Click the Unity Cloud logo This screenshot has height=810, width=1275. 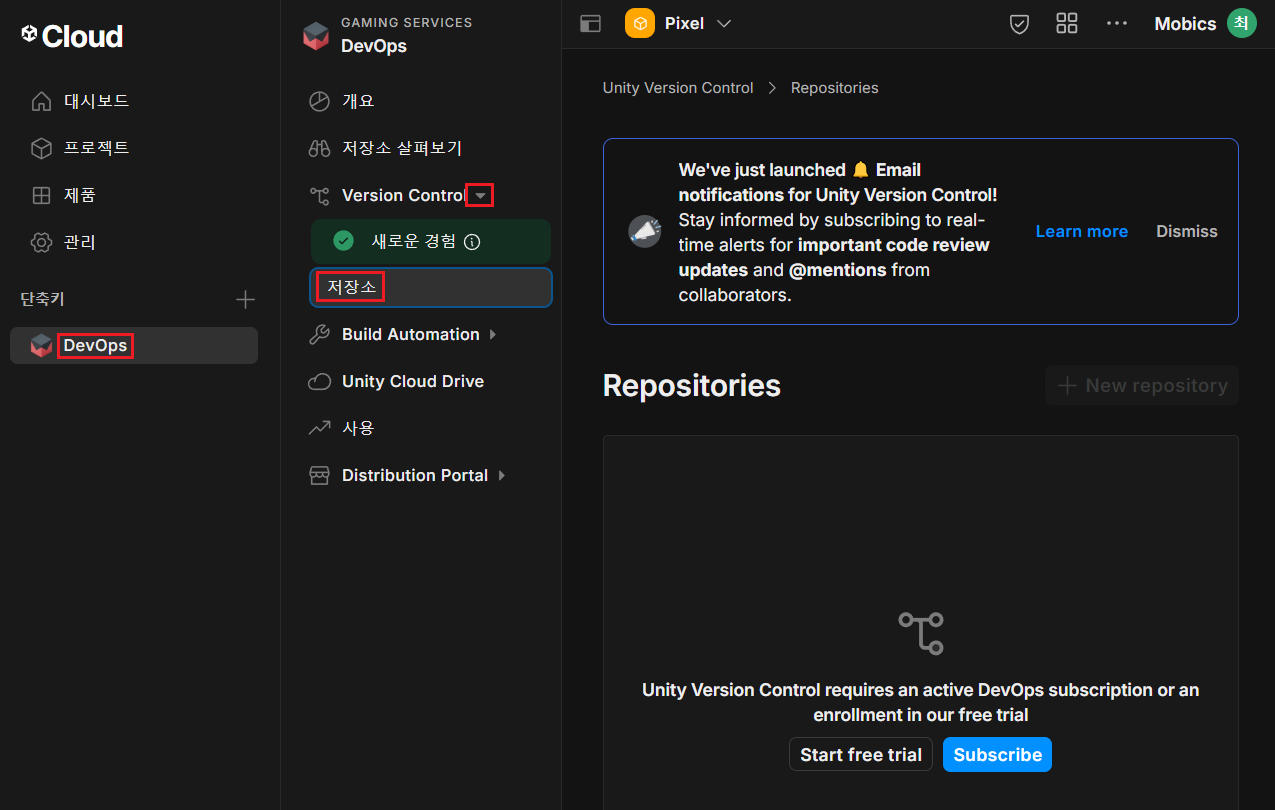72,36
